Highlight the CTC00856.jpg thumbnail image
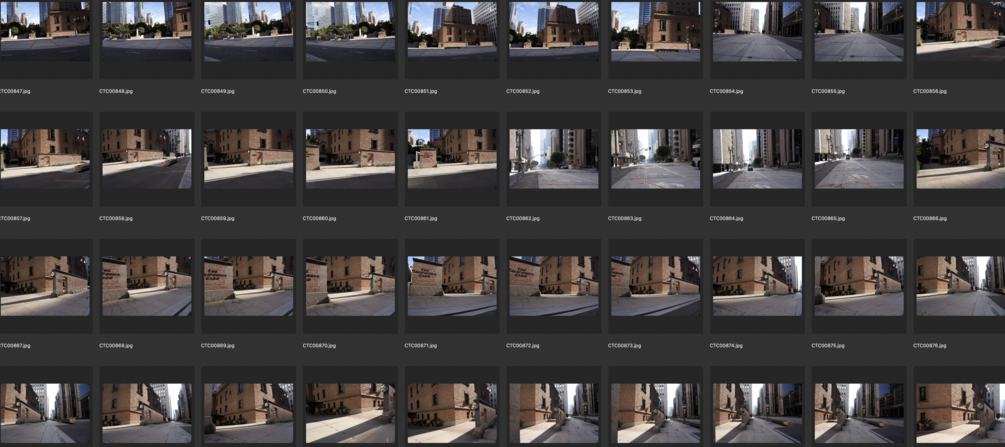 (961, 31)
